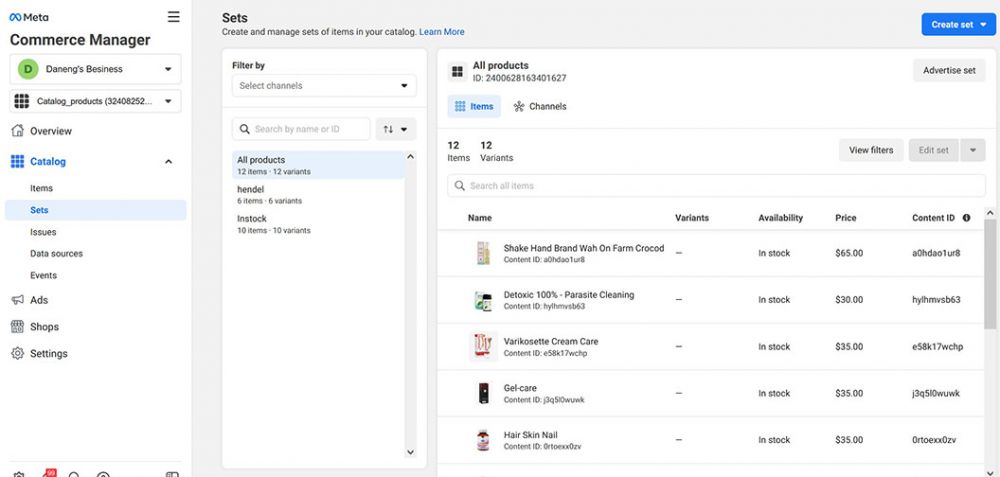Go to Shops in sidebar
1000x477 pixels.
(x=44, y=327)
